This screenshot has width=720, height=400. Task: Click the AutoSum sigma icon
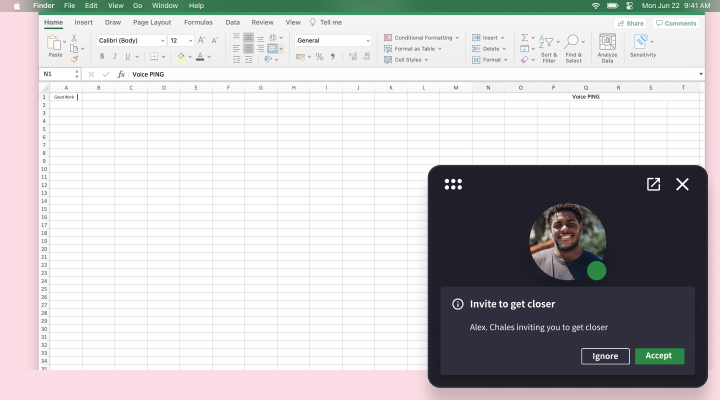pos(524,38)
